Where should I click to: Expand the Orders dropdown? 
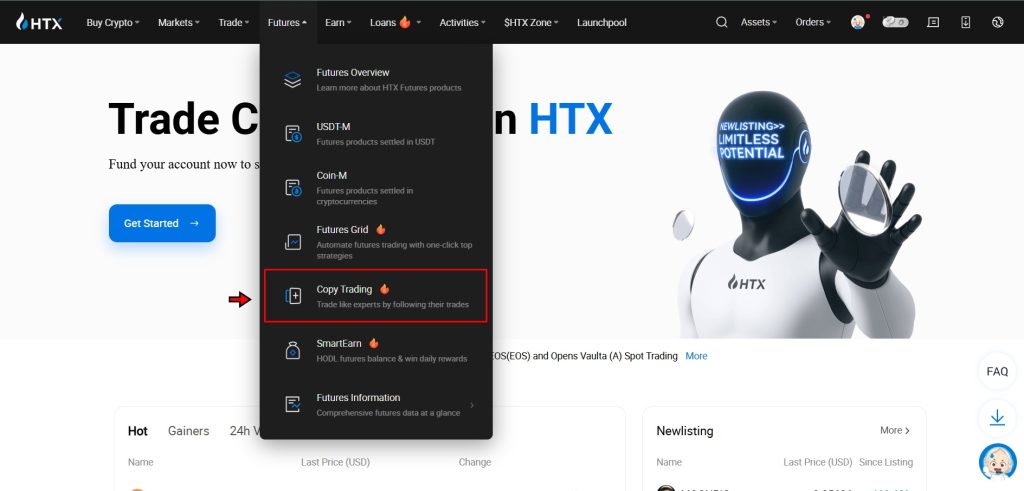[813, 22]
